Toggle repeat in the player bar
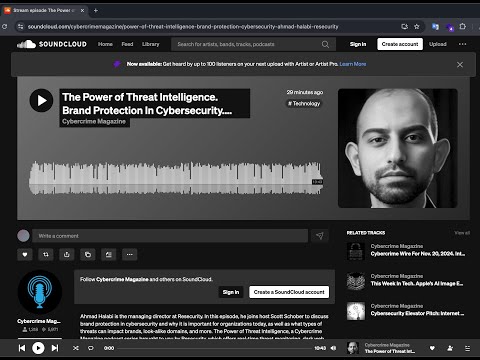 coord(90,348)
